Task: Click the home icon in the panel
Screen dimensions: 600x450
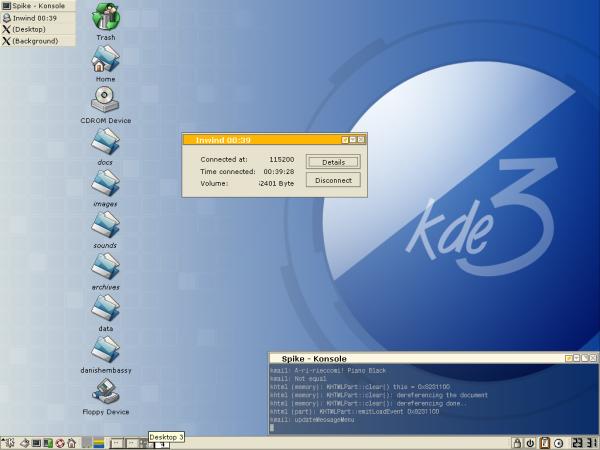Action: pos(72,443)
